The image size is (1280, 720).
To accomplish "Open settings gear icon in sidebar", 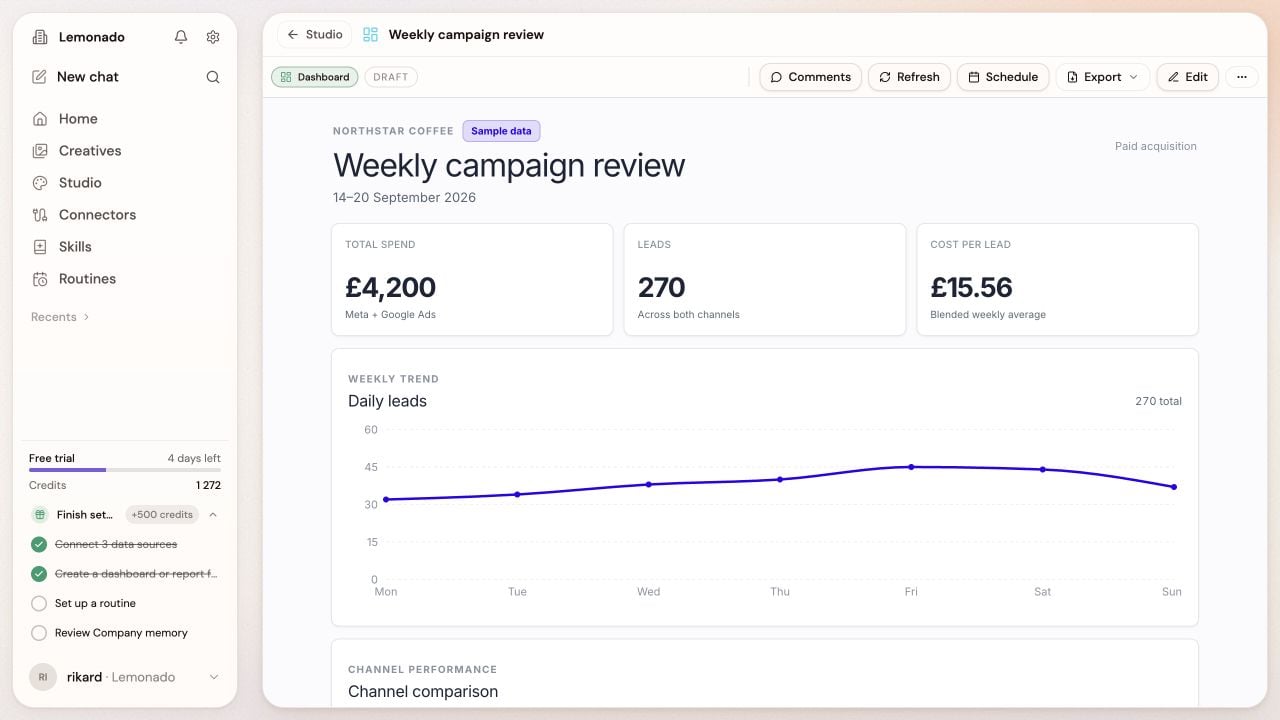I will click(x=213, y=37).
